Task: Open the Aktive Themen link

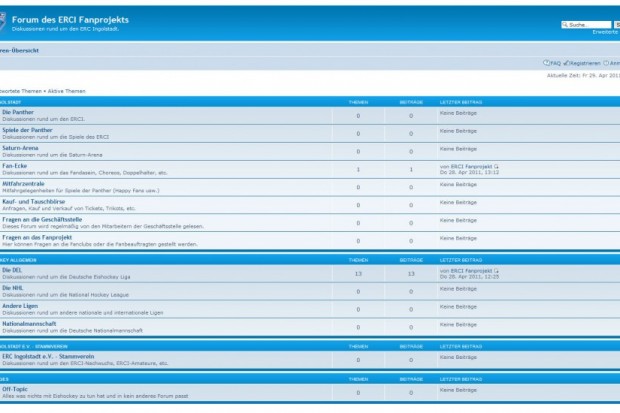Action: [x=66, y=91]
